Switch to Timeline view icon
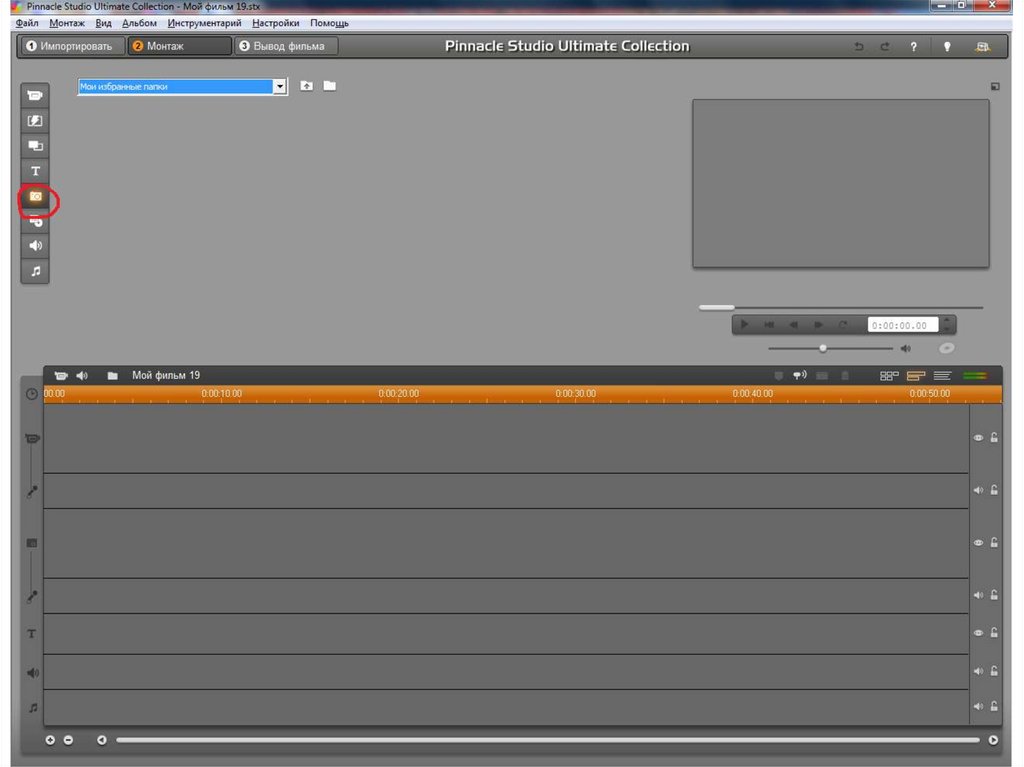The image size is (1024, 767). tap(916, 376)
